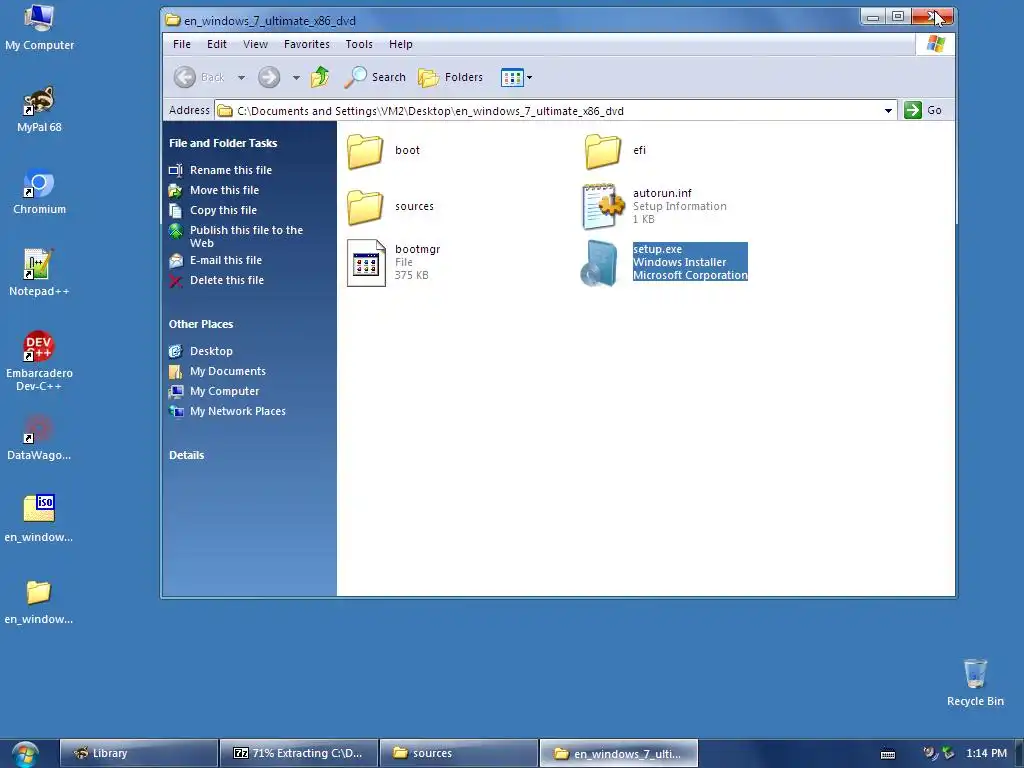
Task: Open the Views dropdown button
Action: coord(516,78)
